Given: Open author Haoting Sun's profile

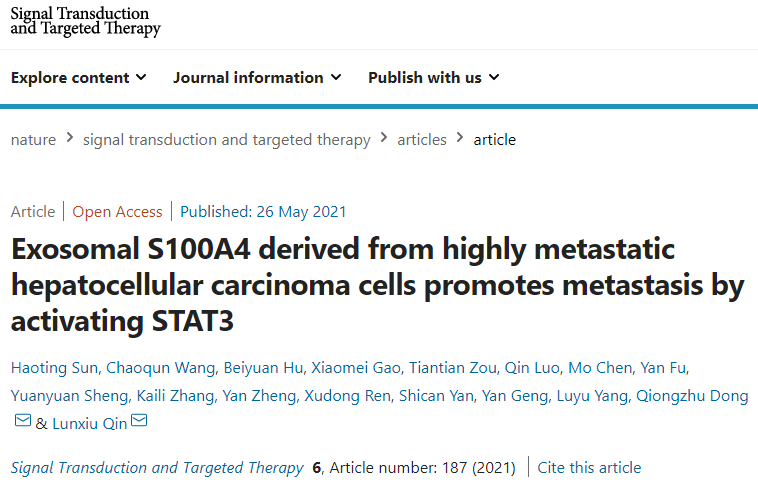Looking at the screenshot, I should pyautogui.click(x=54, y=368).
